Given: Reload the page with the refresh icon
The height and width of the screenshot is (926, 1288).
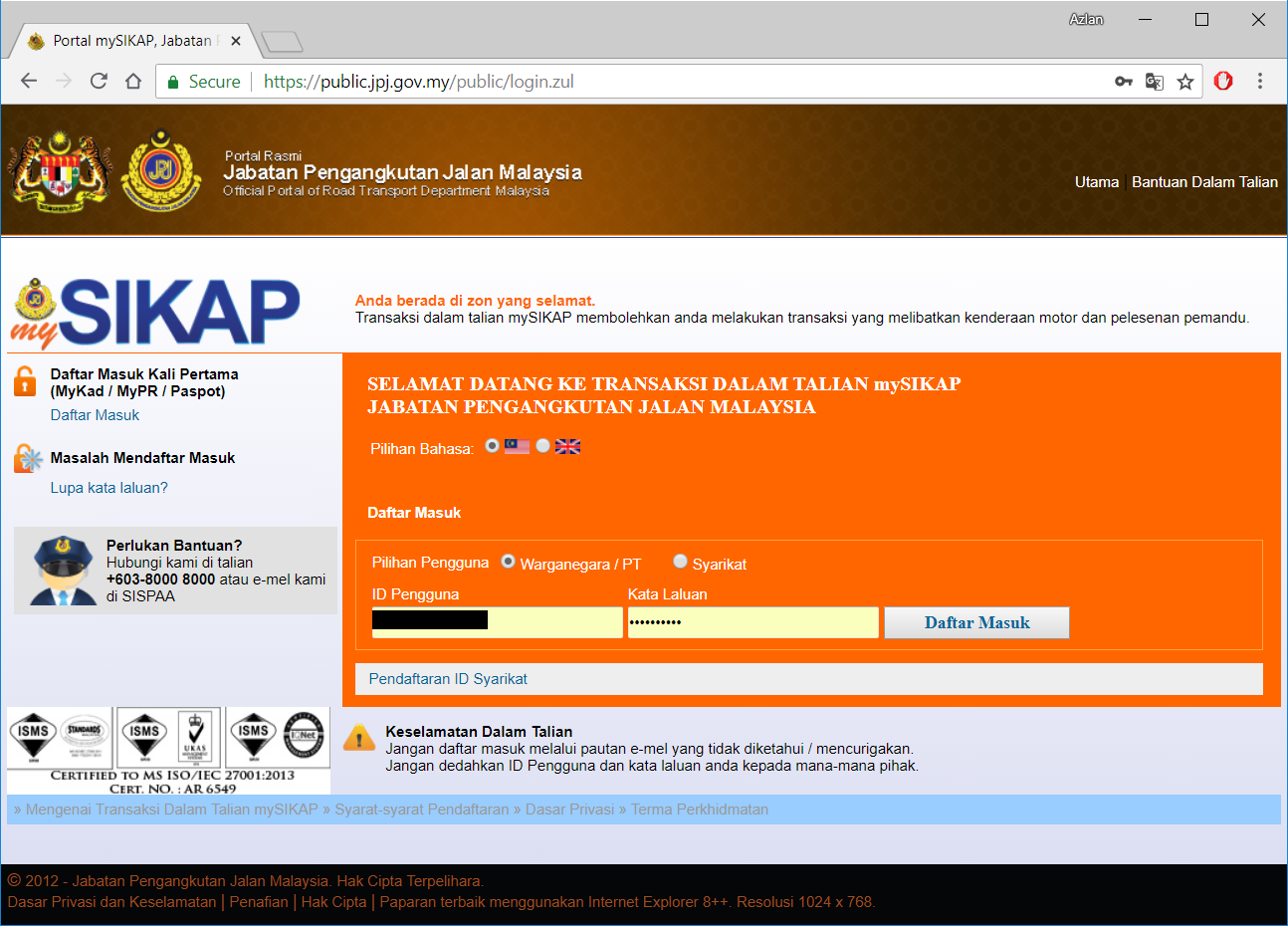Looking at the screenshot, I should point(99,81).
